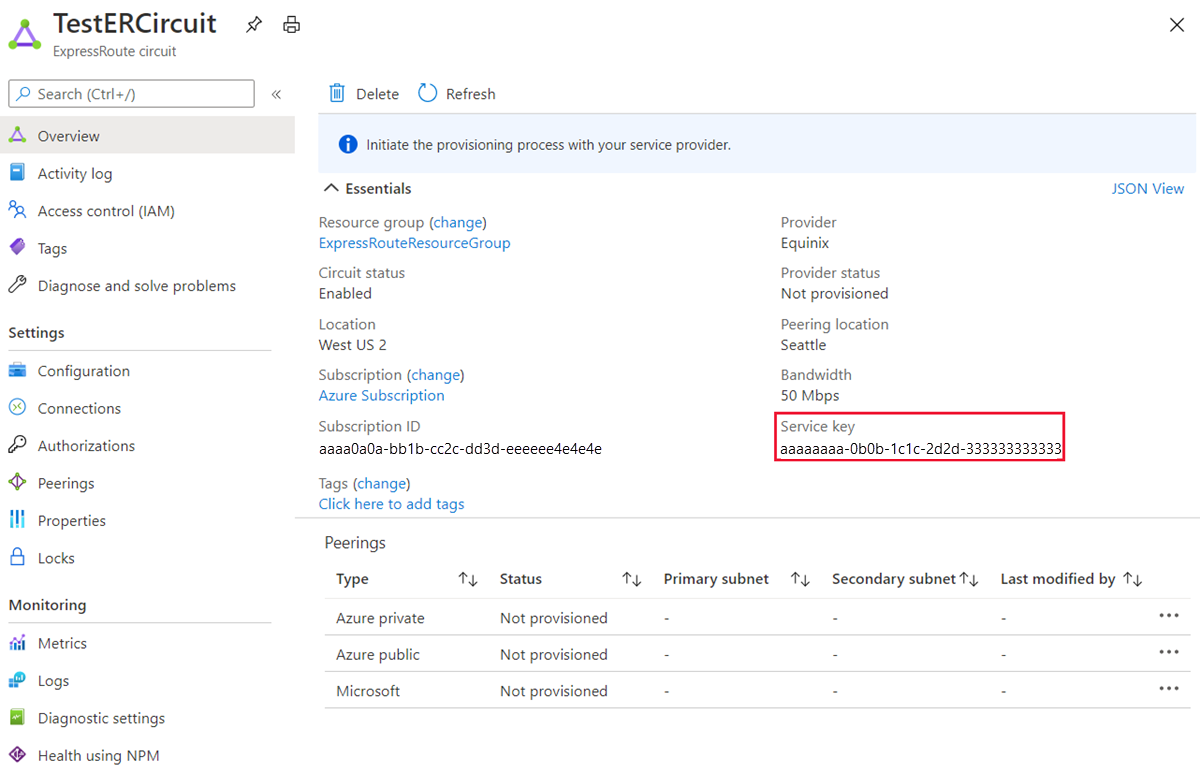Open JSON View
Image resolution: width=1200 pixels, height=772 pixels.
[1147, 188]
